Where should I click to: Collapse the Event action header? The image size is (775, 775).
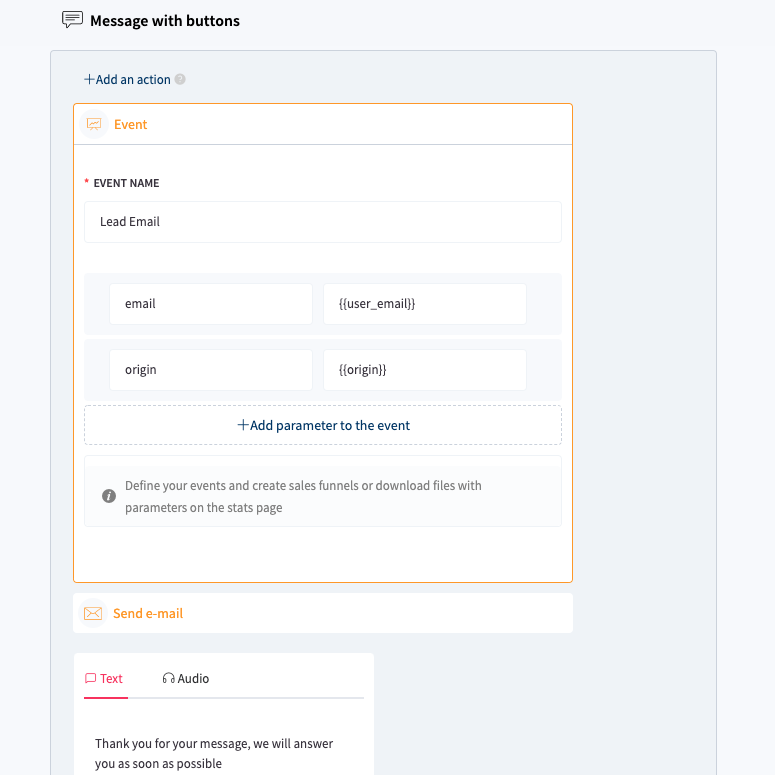(322, 125)
